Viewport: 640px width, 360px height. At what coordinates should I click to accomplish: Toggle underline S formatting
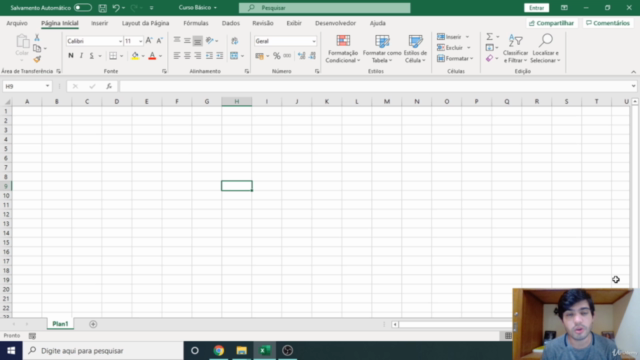coord(91,56)
